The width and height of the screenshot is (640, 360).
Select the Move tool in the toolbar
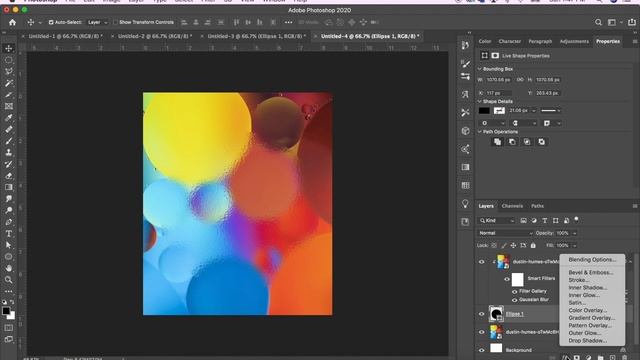[9, 48]
